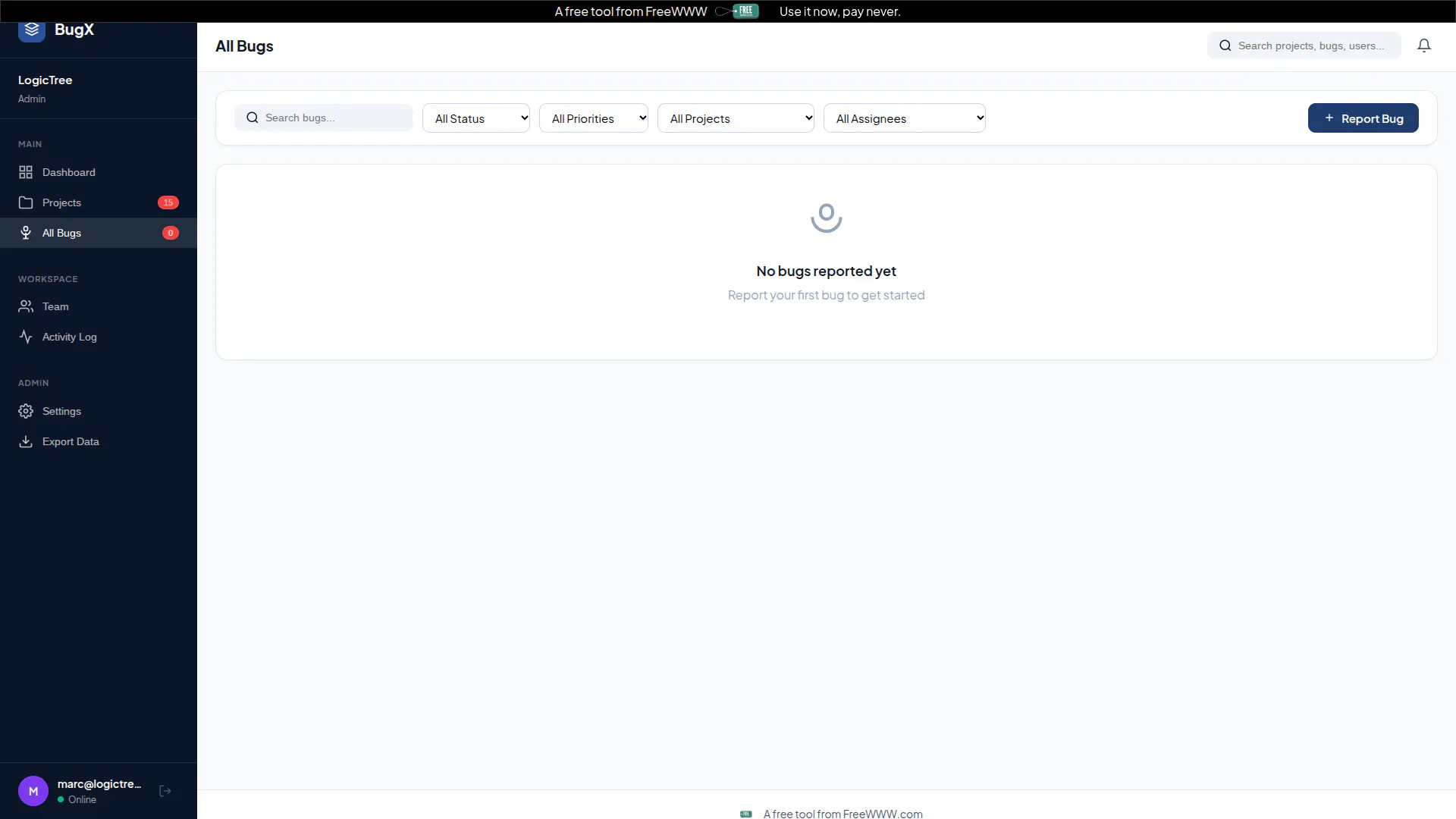Click top banner text A free tool from FreeWWW

[630, 11]
